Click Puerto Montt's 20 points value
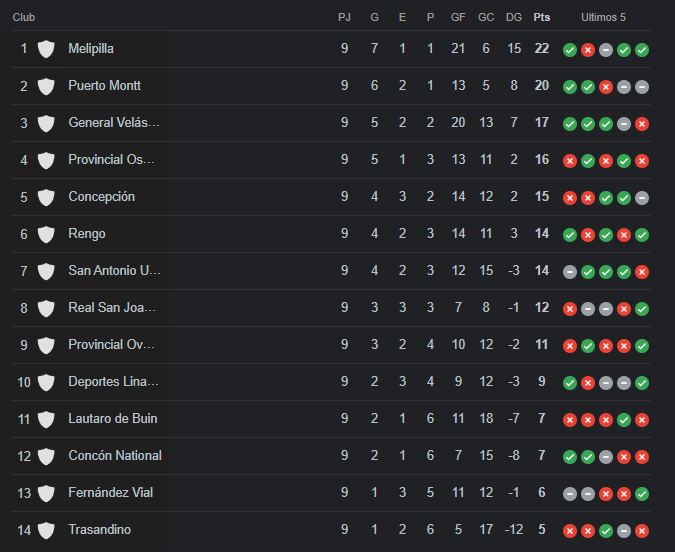675x552 pixels. pos(542,85)
